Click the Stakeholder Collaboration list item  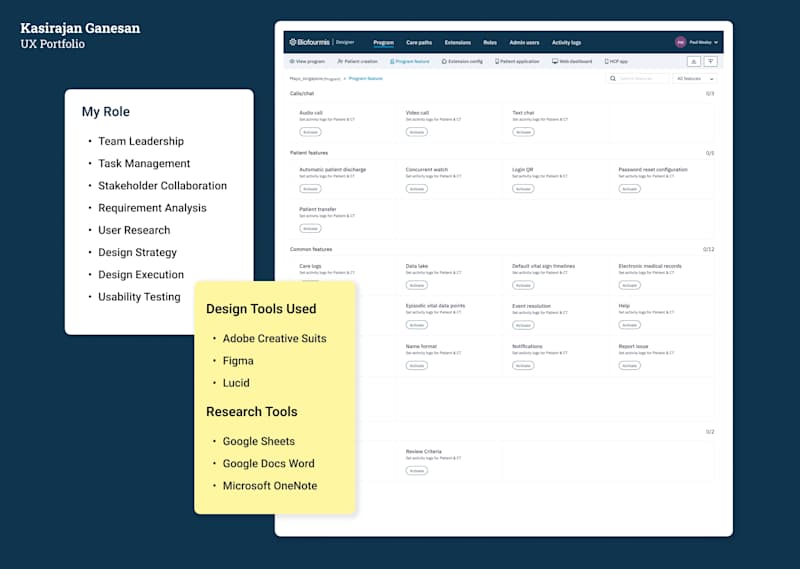point(162,186)
